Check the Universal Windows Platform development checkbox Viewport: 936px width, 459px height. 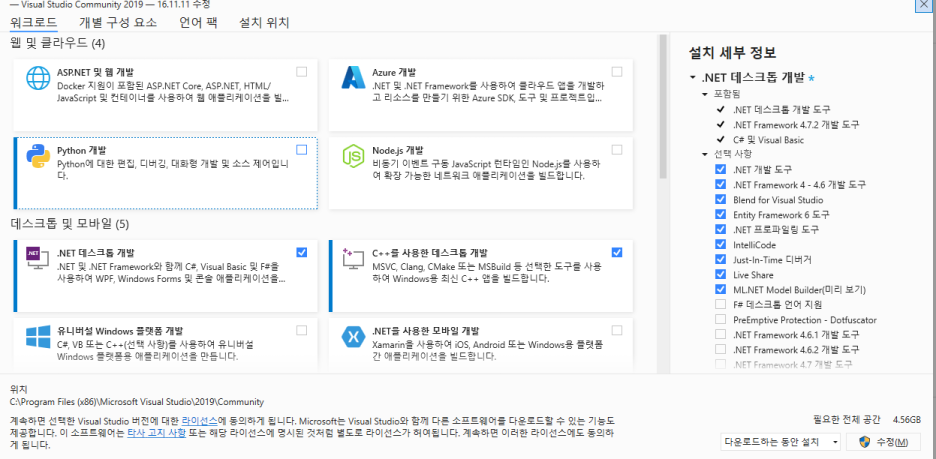pyautogui.click(x=301, y=330)
